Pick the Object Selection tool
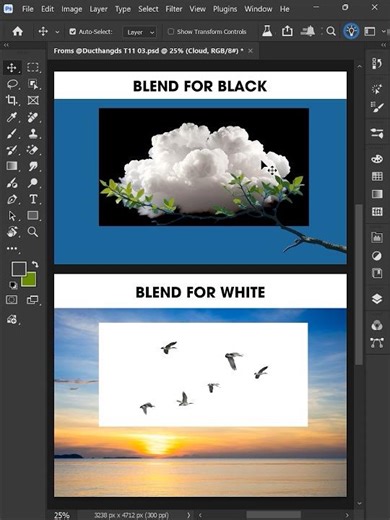Image resolution: width=390 pixels, height=520 pixels. 33,84
